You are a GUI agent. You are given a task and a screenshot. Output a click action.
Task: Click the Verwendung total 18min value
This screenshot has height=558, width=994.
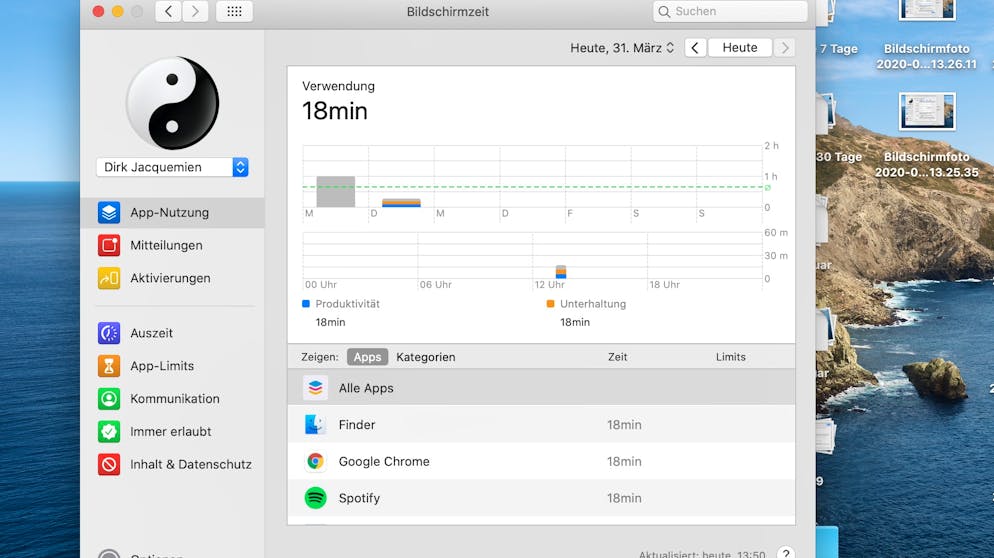pyautogui.click(x=335, y=111)
